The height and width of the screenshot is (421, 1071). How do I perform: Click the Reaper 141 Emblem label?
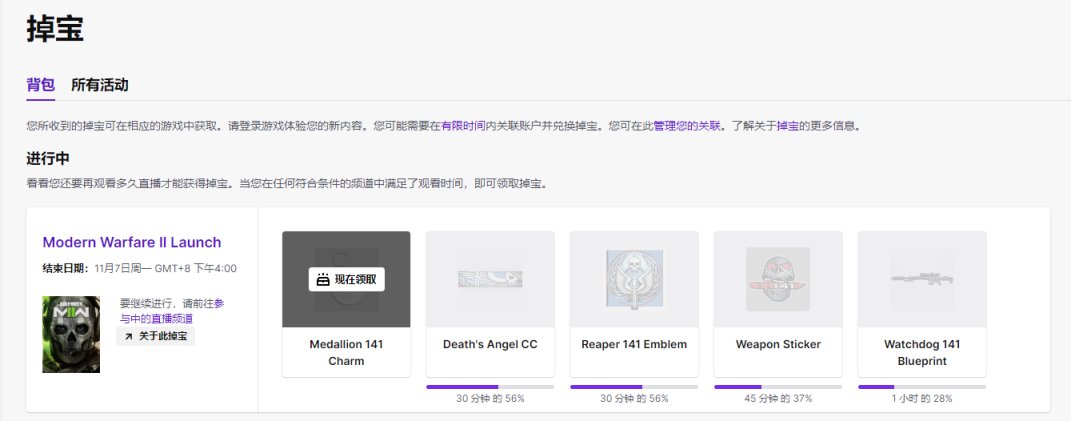(635, 344)
